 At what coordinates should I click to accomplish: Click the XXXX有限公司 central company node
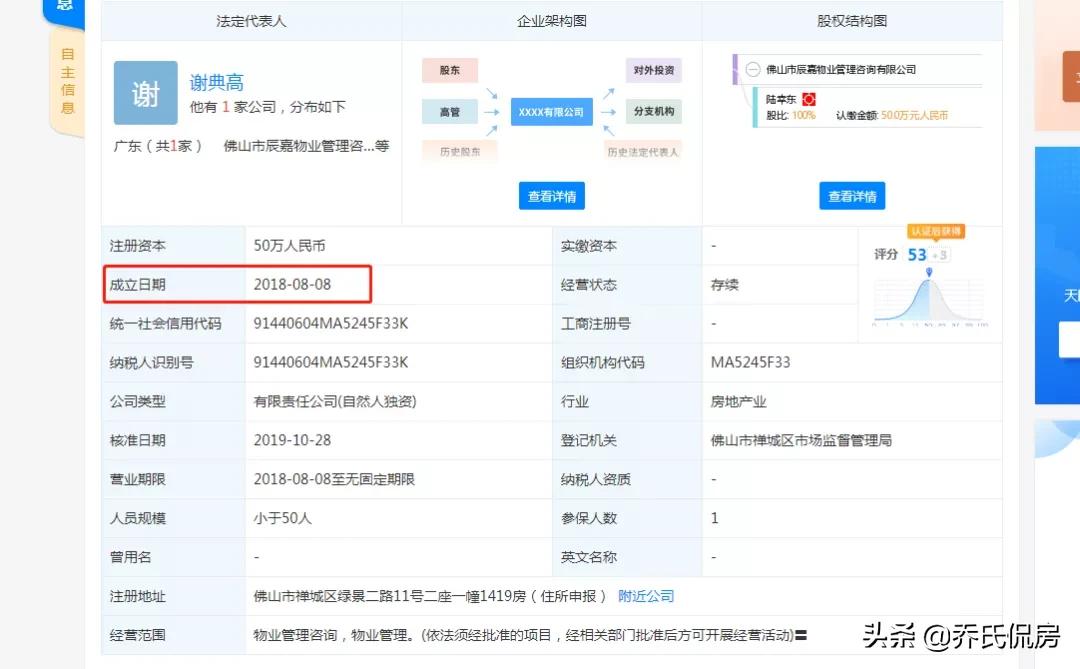[x=551, y=112]
